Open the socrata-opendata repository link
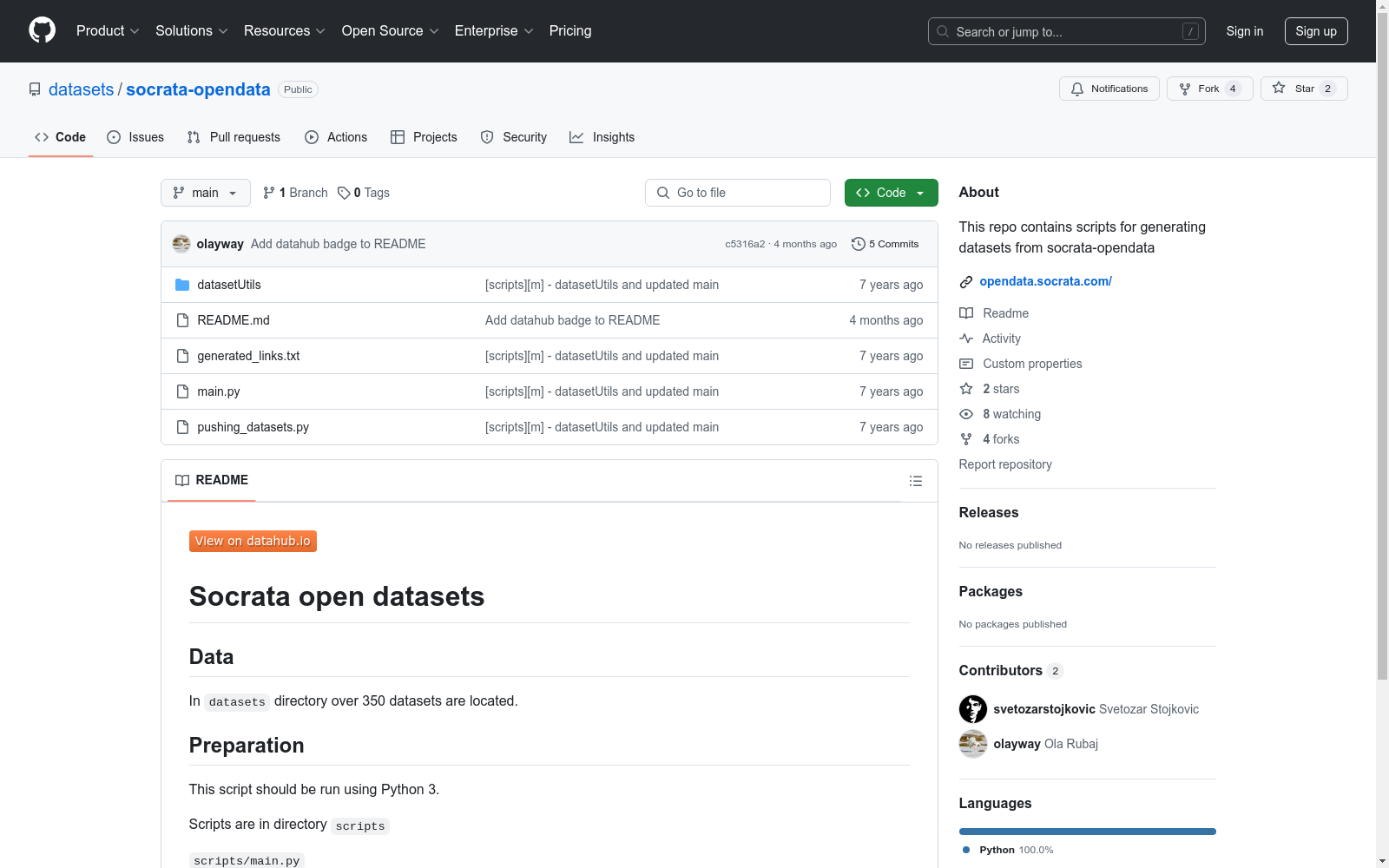Viewport: 1389px width, 868px height. [x=198, y=89]
